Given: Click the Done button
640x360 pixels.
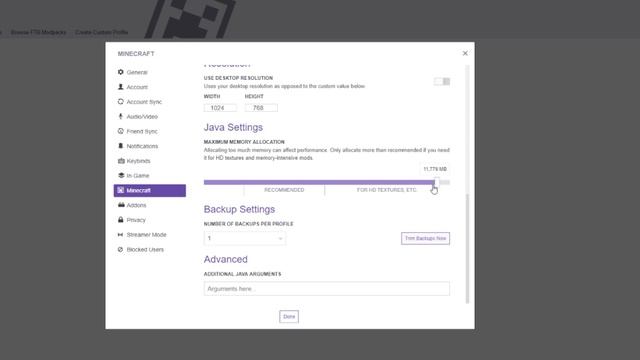Looking at the screenshot, I should pos(289,316).
